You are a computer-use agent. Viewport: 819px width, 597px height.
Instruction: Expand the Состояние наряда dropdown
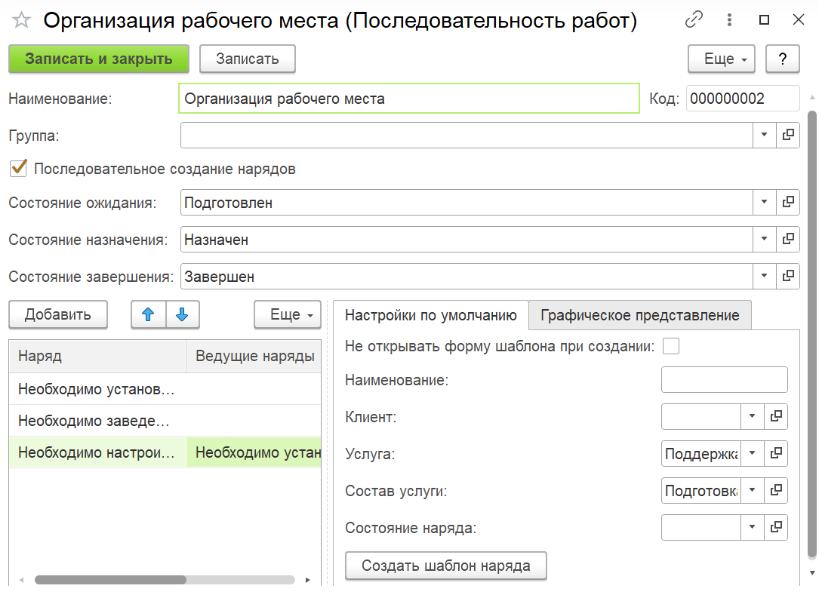(752, 527)
